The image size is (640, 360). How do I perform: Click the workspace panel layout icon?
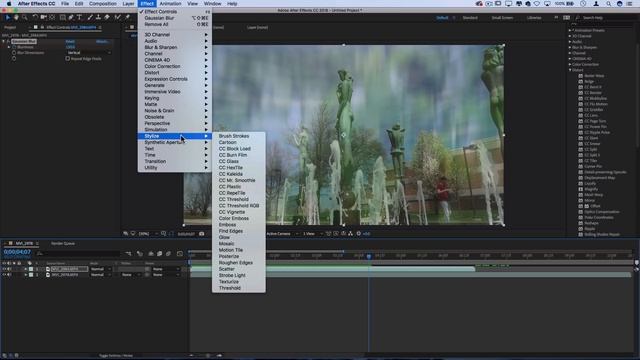567,18
